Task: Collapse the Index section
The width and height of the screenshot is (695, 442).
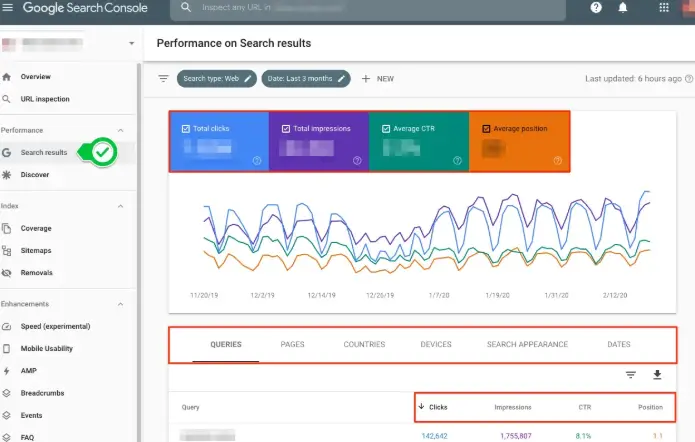Action: (x=121, y=206)
